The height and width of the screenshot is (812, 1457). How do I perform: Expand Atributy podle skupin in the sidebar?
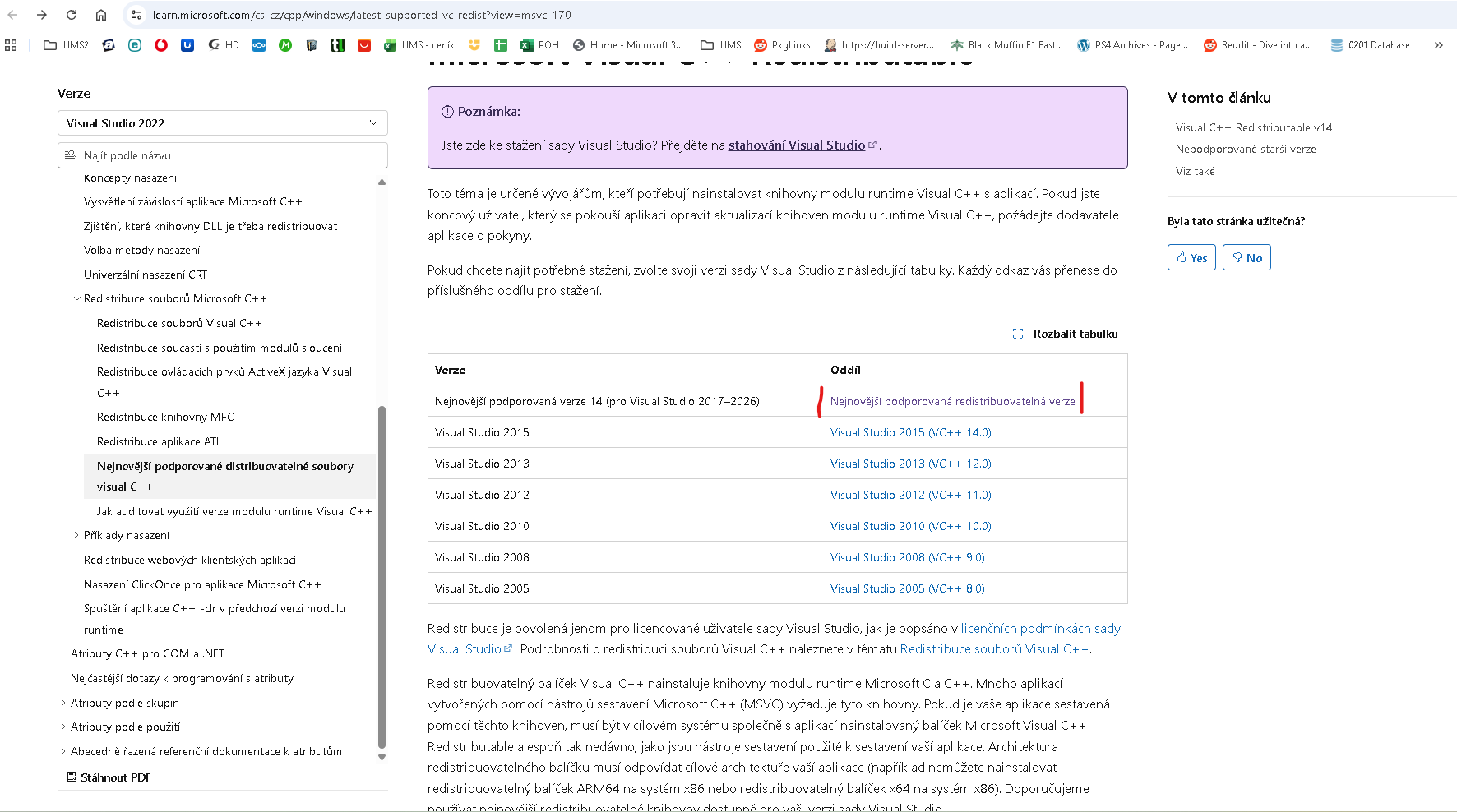[x=64, y=703]
